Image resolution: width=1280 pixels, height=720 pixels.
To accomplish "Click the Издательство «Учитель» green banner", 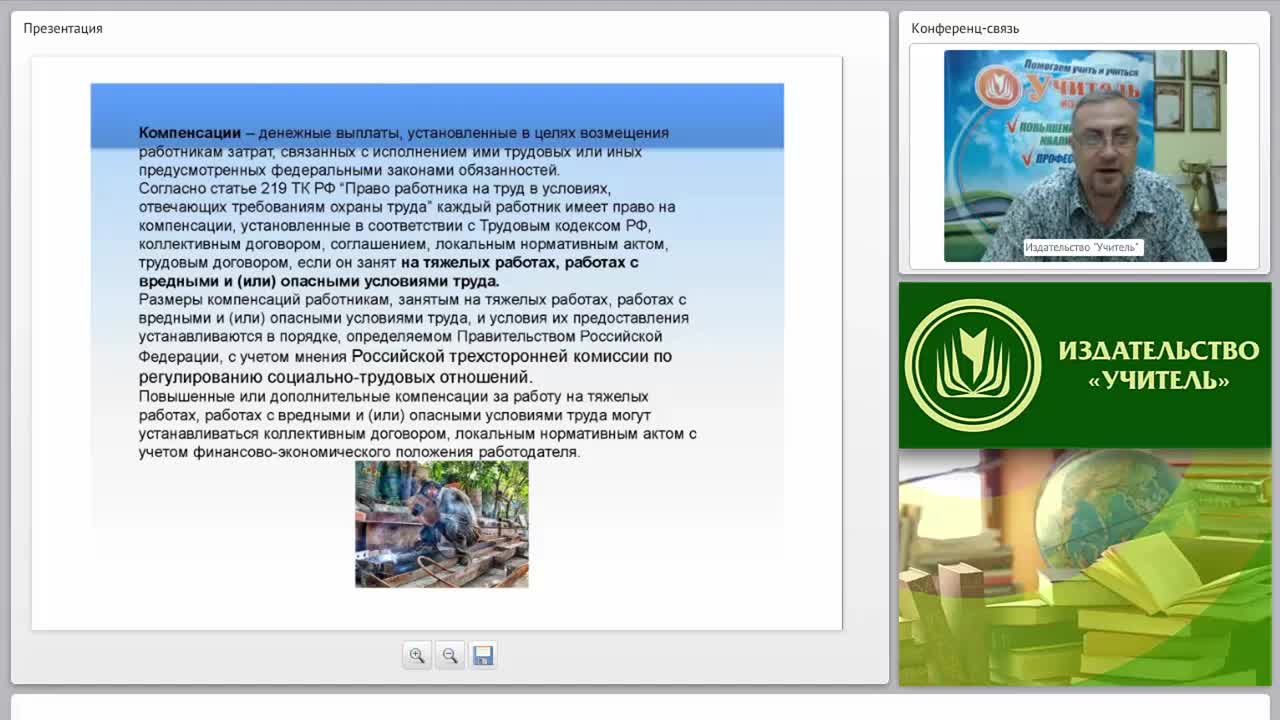I will click(1085, 365).
